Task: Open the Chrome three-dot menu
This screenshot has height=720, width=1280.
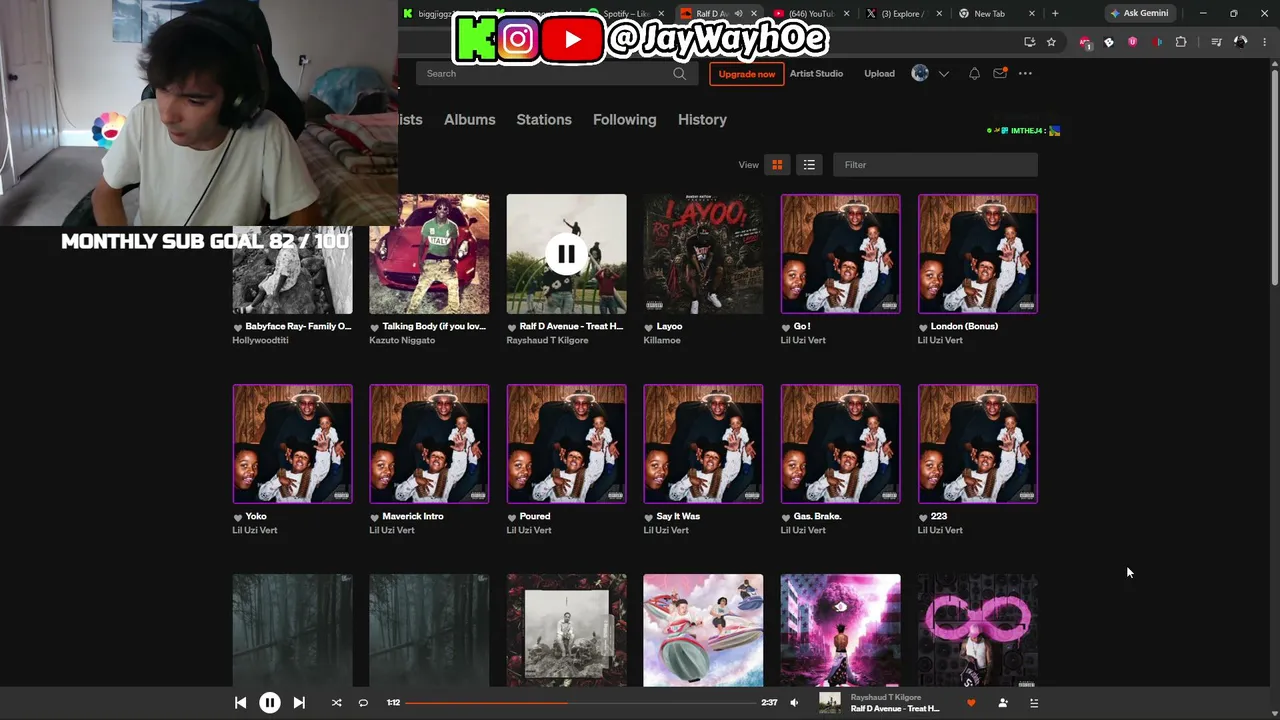Action: pyautogui.click(x=1264, y=42)
